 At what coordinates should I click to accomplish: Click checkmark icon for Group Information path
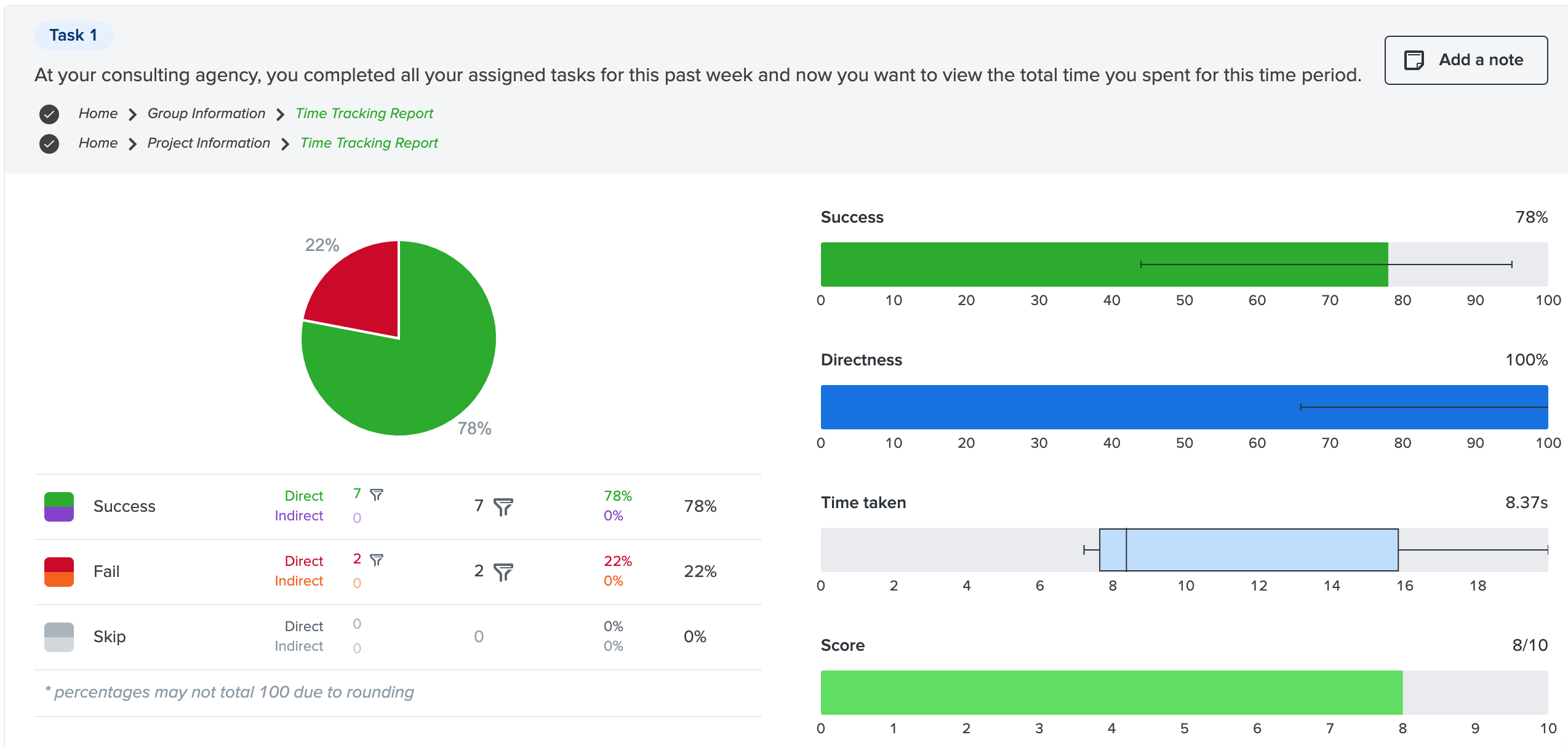pos(49,114)
